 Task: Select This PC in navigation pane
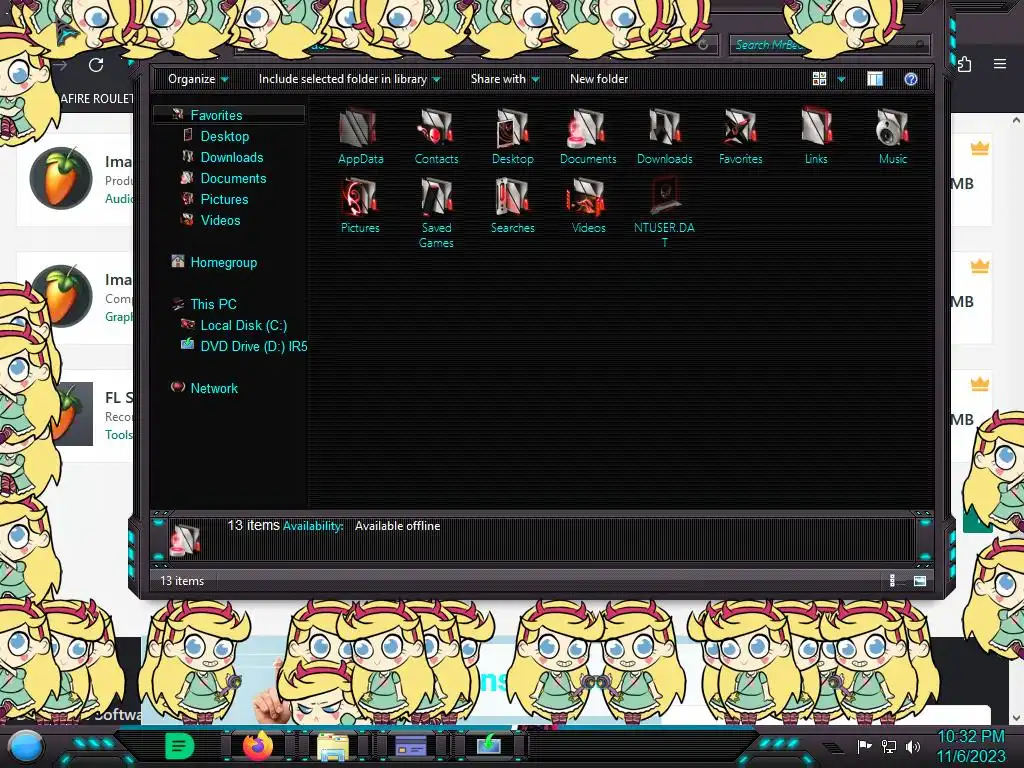click(213, 304)
